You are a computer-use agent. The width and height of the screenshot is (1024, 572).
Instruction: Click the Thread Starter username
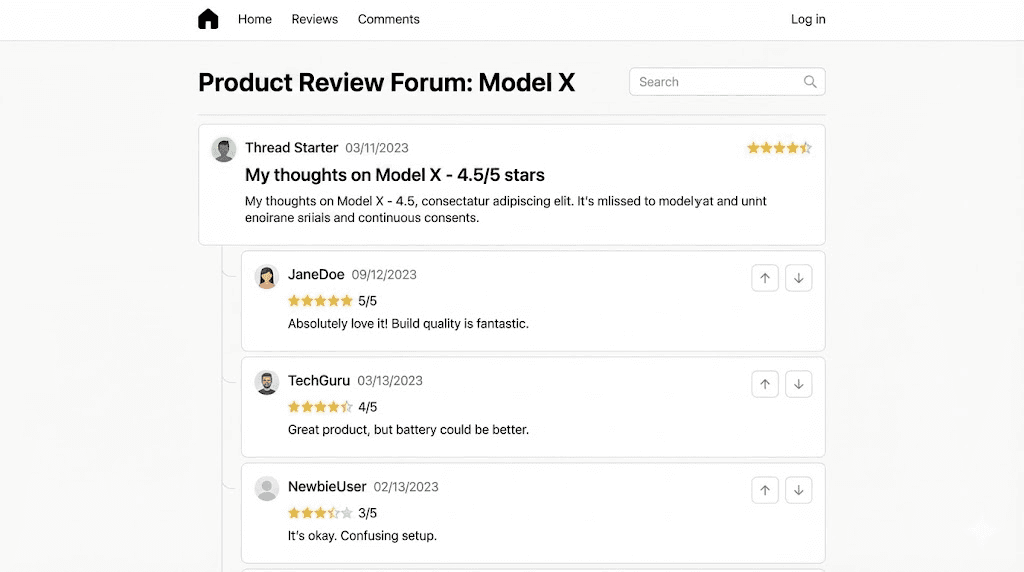[291, 148]
